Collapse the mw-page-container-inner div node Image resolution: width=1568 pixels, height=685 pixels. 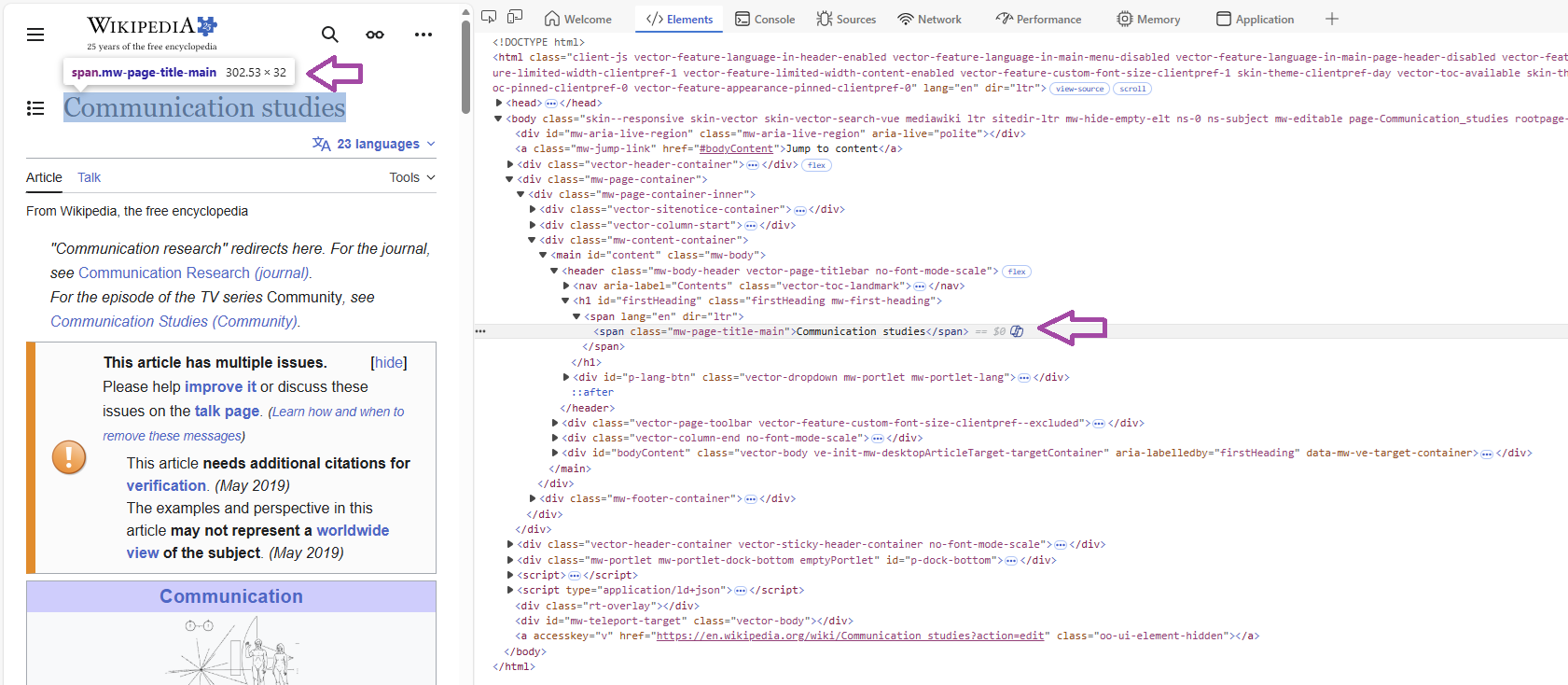pyautogui.click(x=520, y=195)
